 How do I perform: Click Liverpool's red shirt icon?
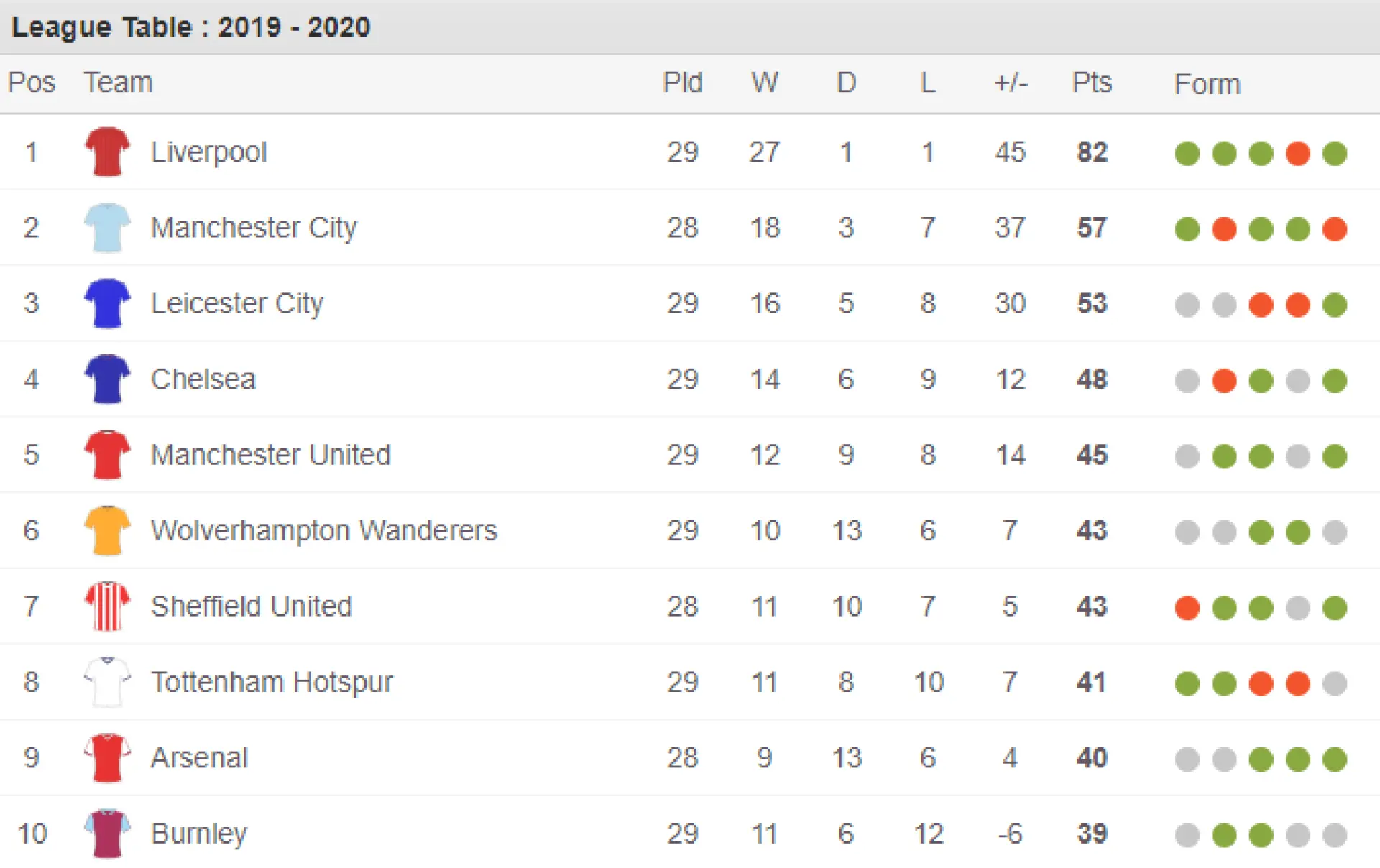pyautogui.click(x=107, y=152)
